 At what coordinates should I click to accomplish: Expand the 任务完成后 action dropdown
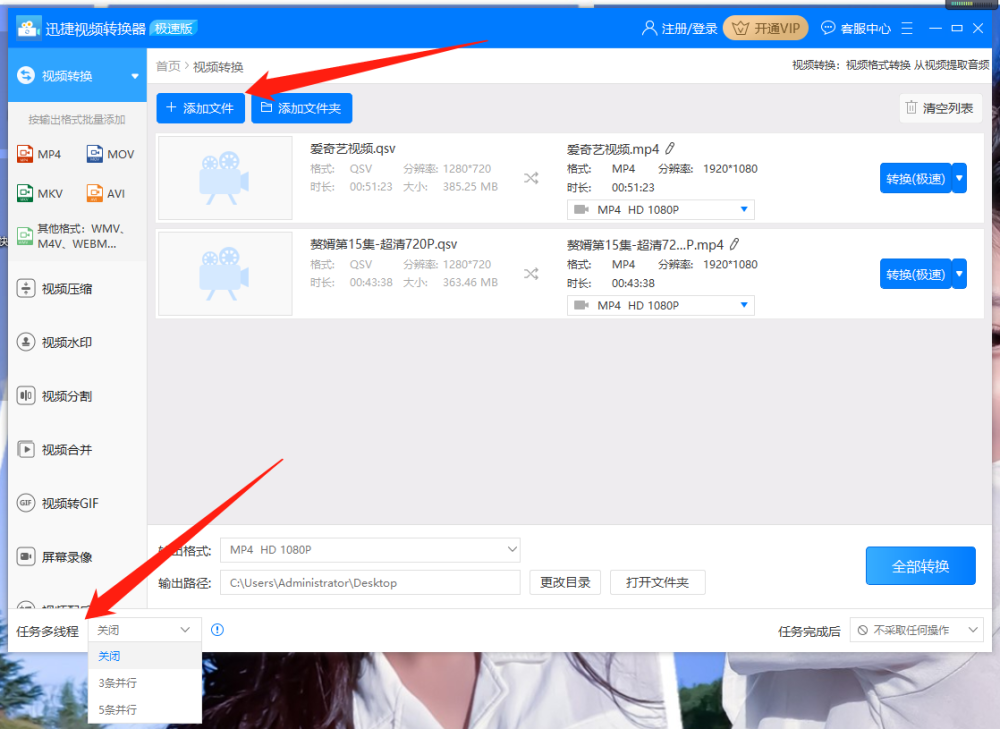click(x=916, y=630)
